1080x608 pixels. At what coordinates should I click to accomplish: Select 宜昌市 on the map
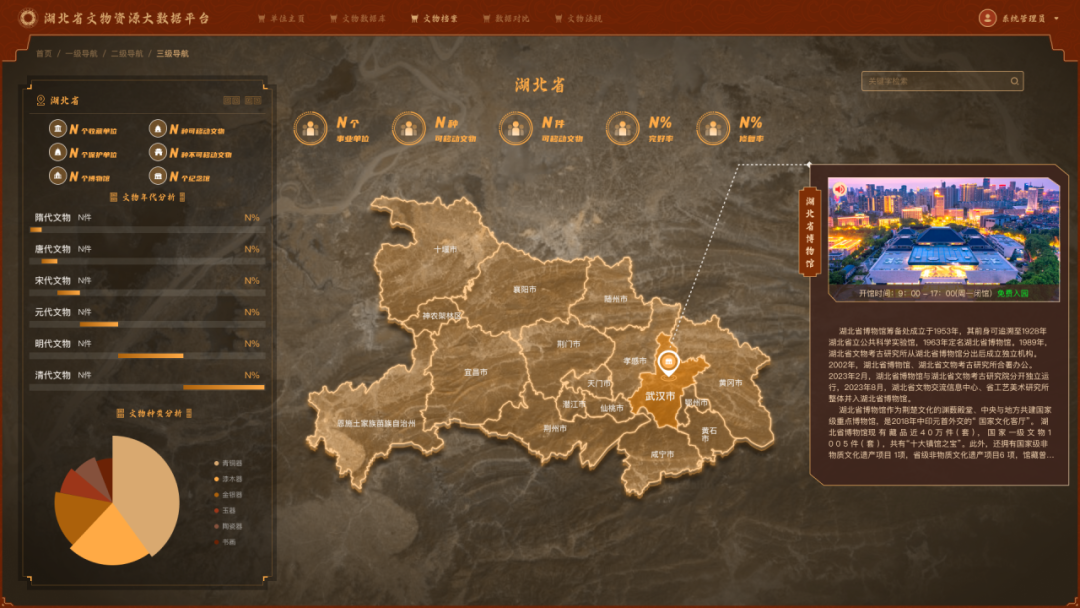click(x=475, y=372)
